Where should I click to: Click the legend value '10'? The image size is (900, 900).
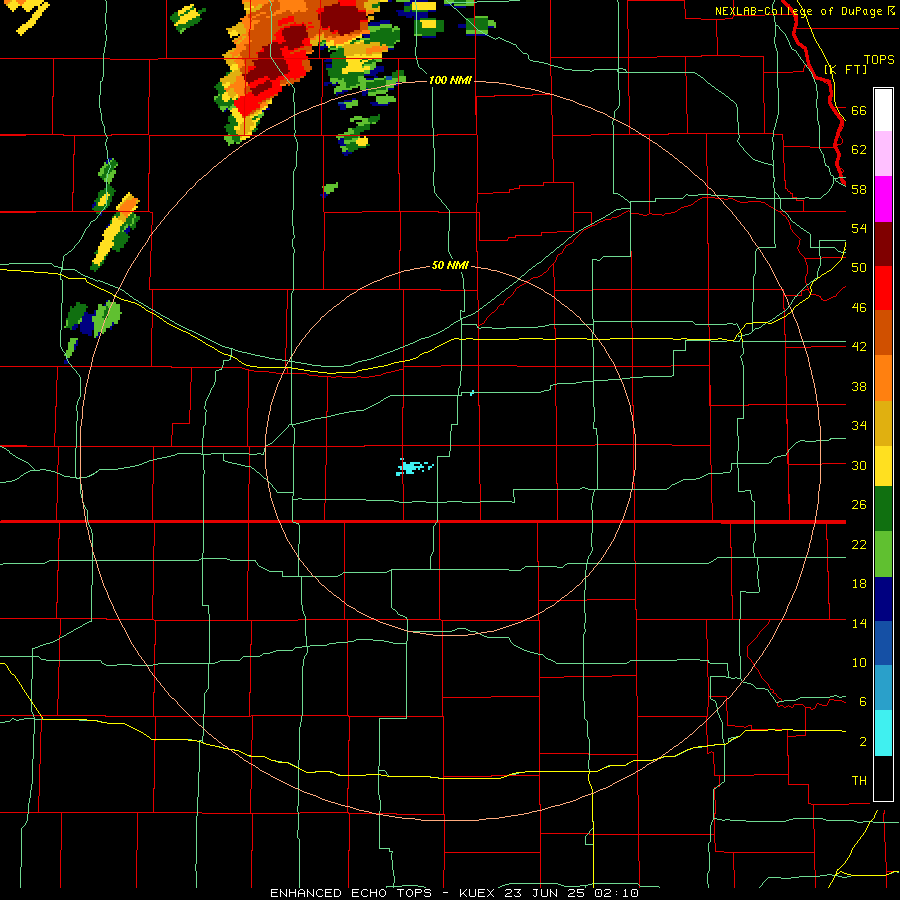coord(859,662)
